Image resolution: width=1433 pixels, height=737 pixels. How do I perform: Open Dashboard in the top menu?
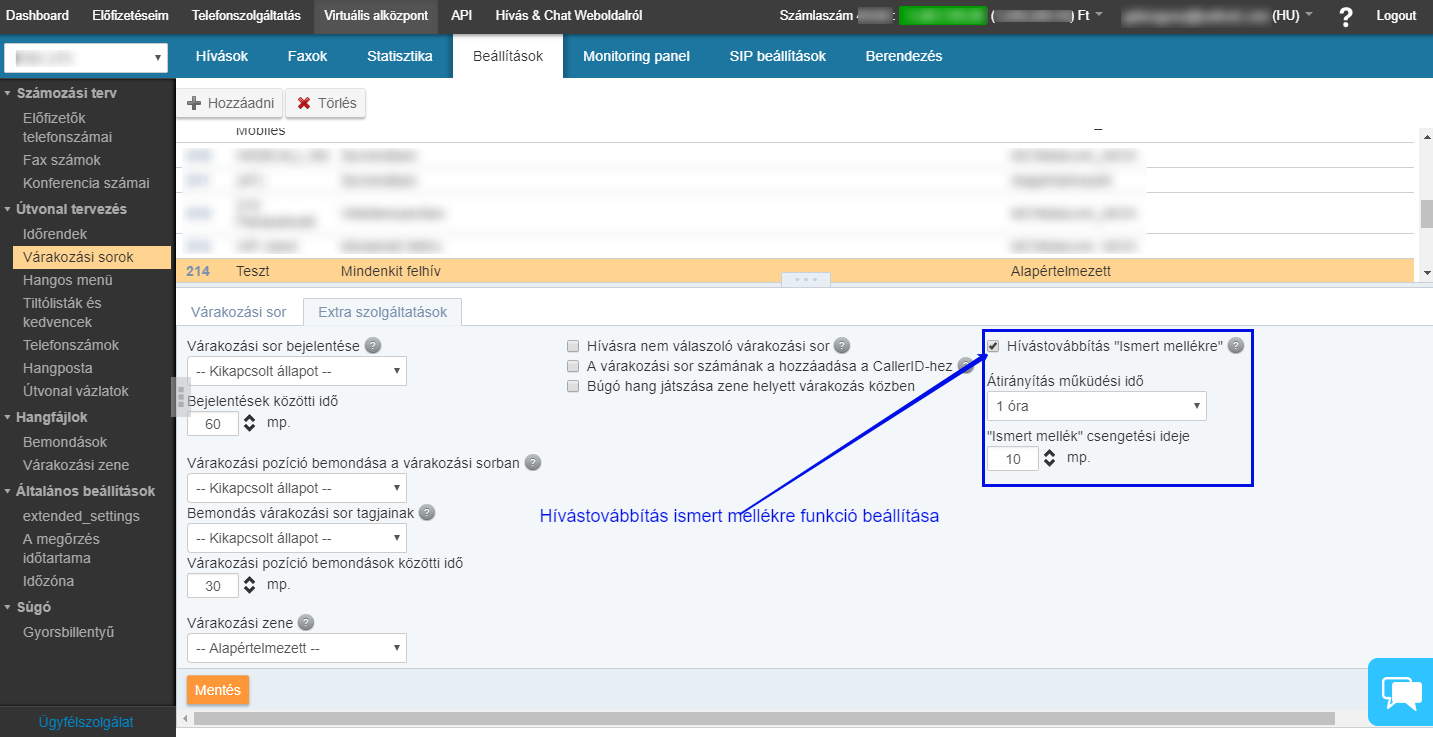38,16
